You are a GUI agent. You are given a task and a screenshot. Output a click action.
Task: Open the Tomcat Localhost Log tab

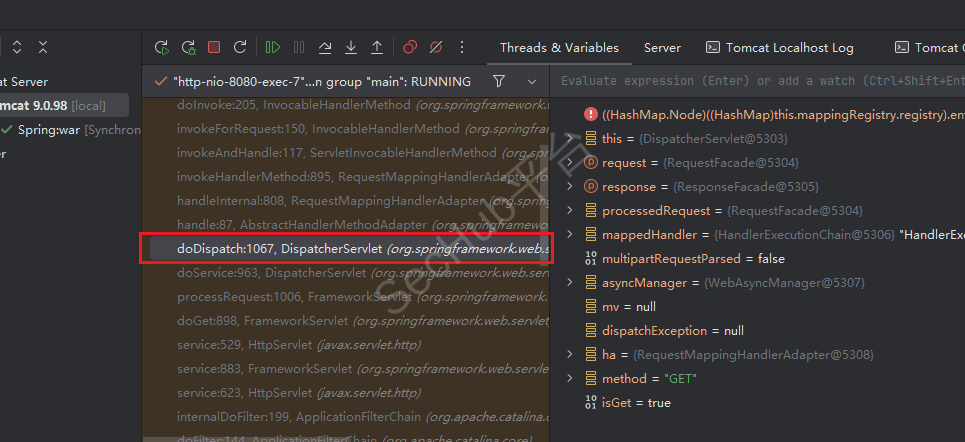click(780, 47)
